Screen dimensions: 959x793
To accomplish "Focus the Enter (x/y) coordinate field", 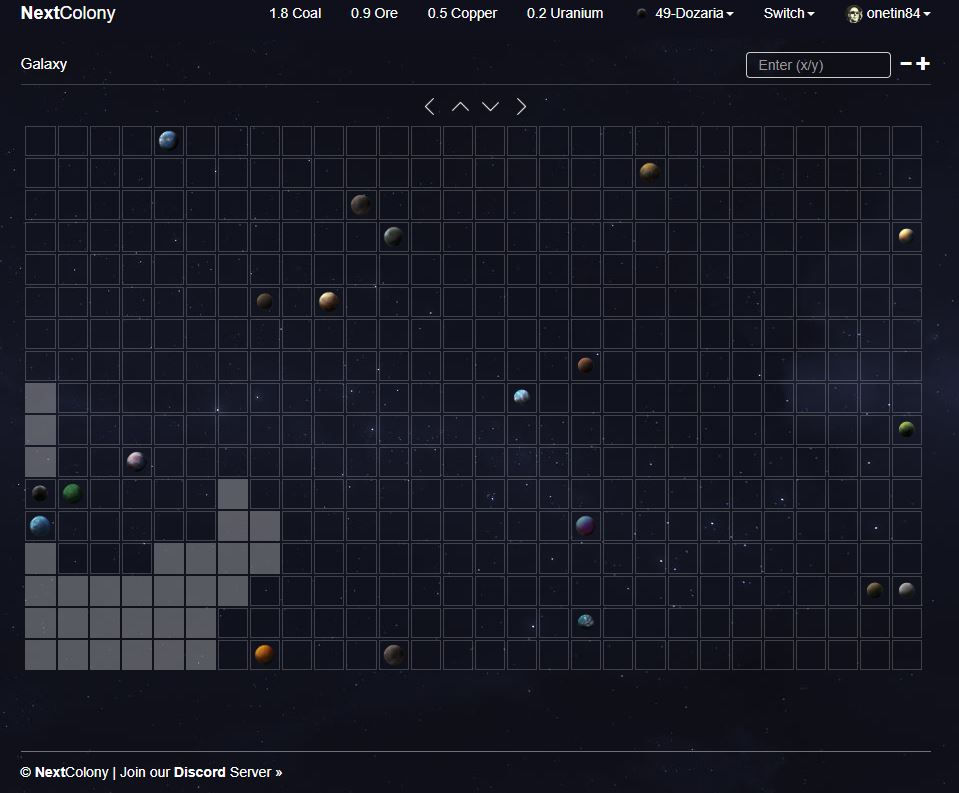I will point(818,65).
